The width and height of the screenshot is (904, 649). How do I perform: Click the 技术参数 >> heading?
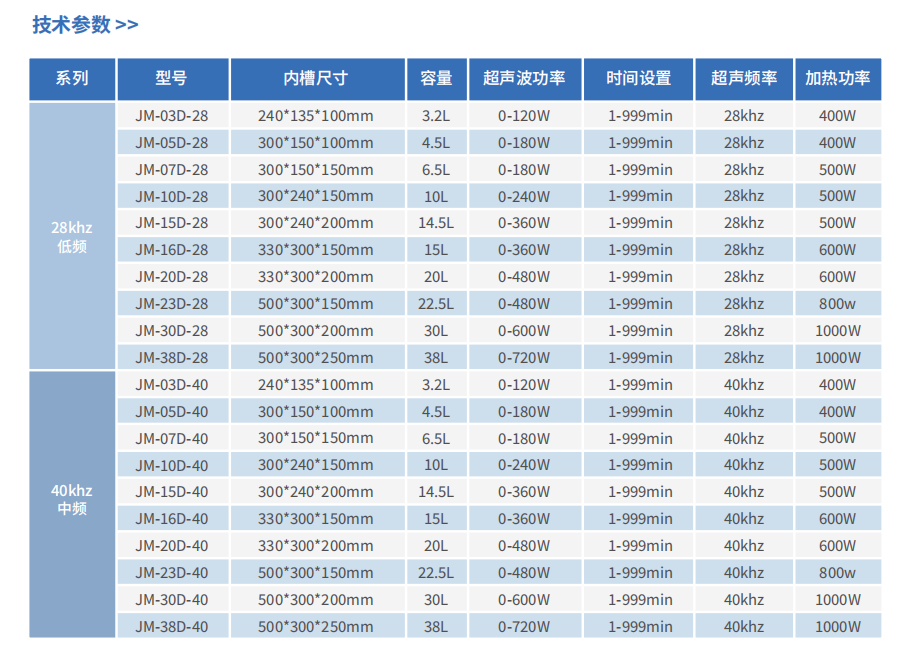85,25
